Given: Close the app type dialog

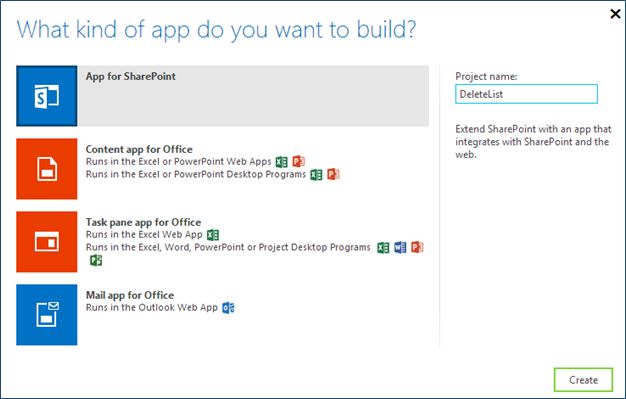Looking at the screenshot, I should pos(615,14).
